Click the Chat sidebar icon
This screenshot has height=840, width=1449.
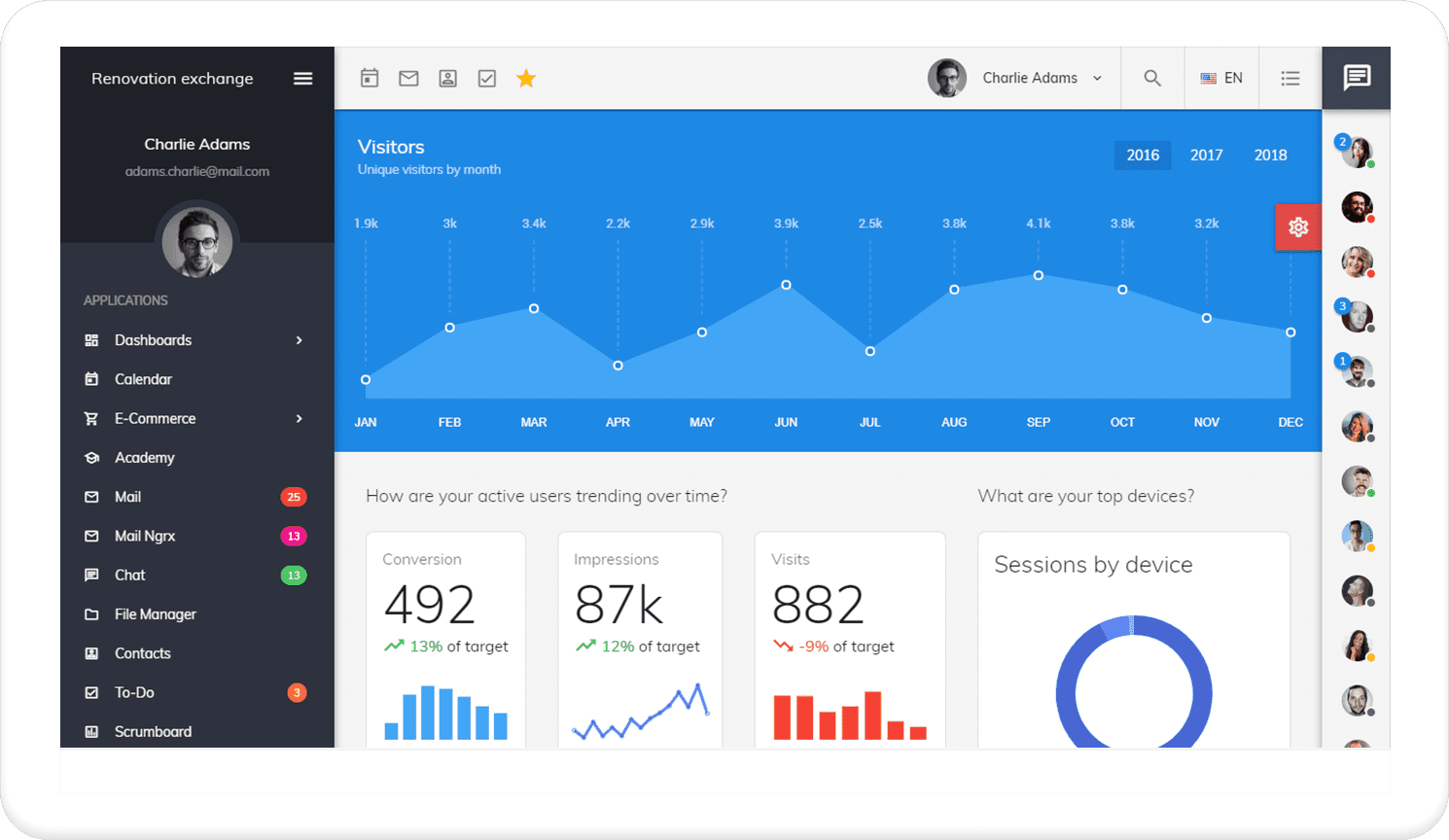pyautogui.click(x=91, y=576)
